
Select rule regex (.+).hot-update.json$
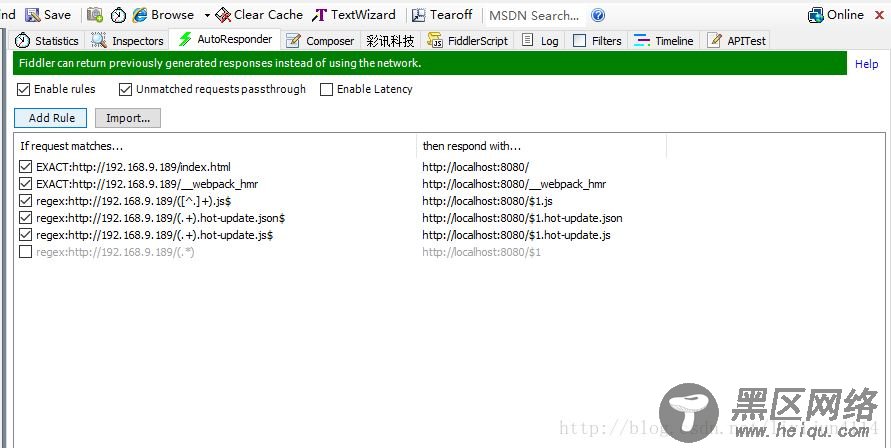click(160, 218)
